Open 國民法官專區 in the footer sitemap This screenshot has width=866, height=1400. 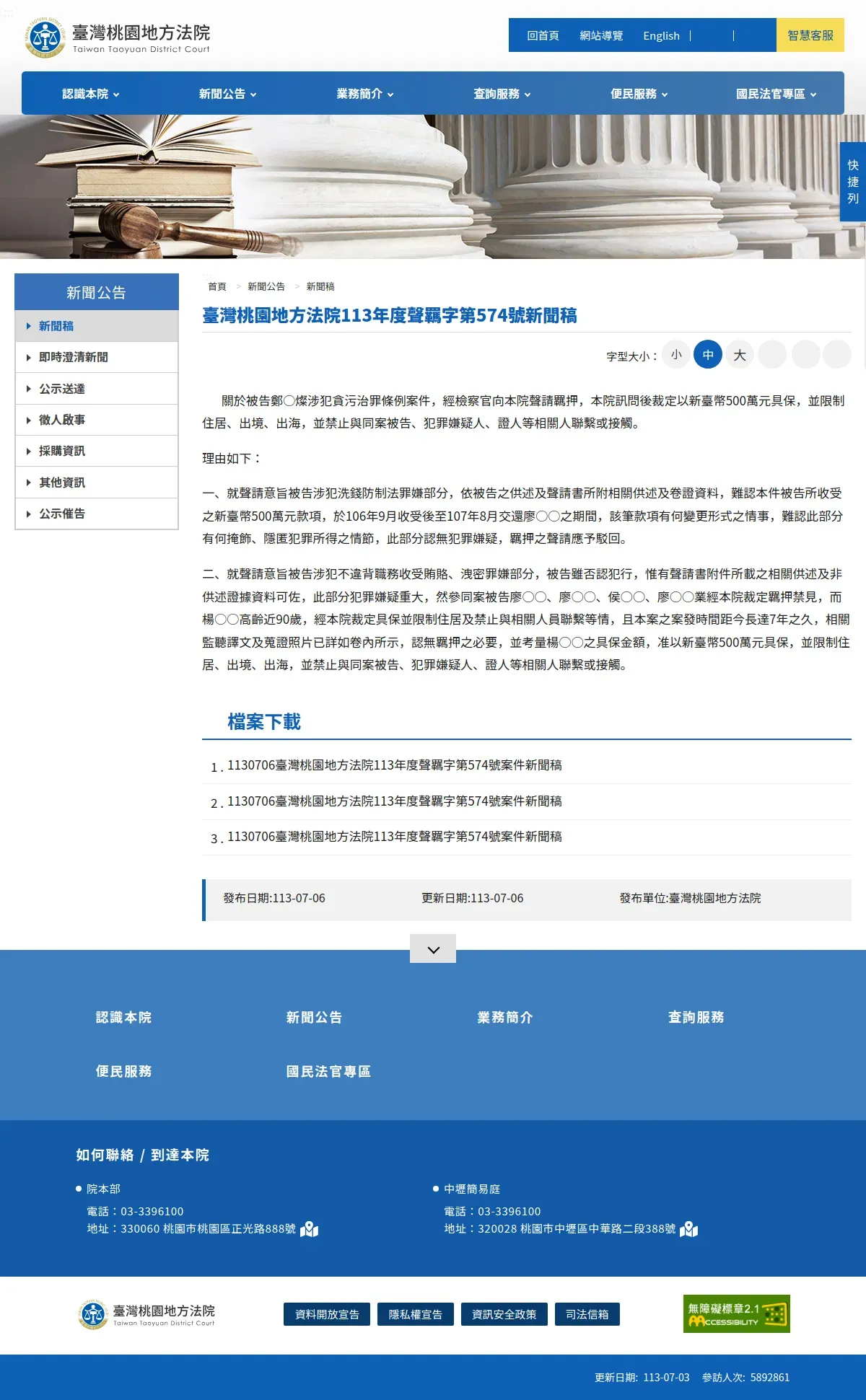click(328, 1071)
